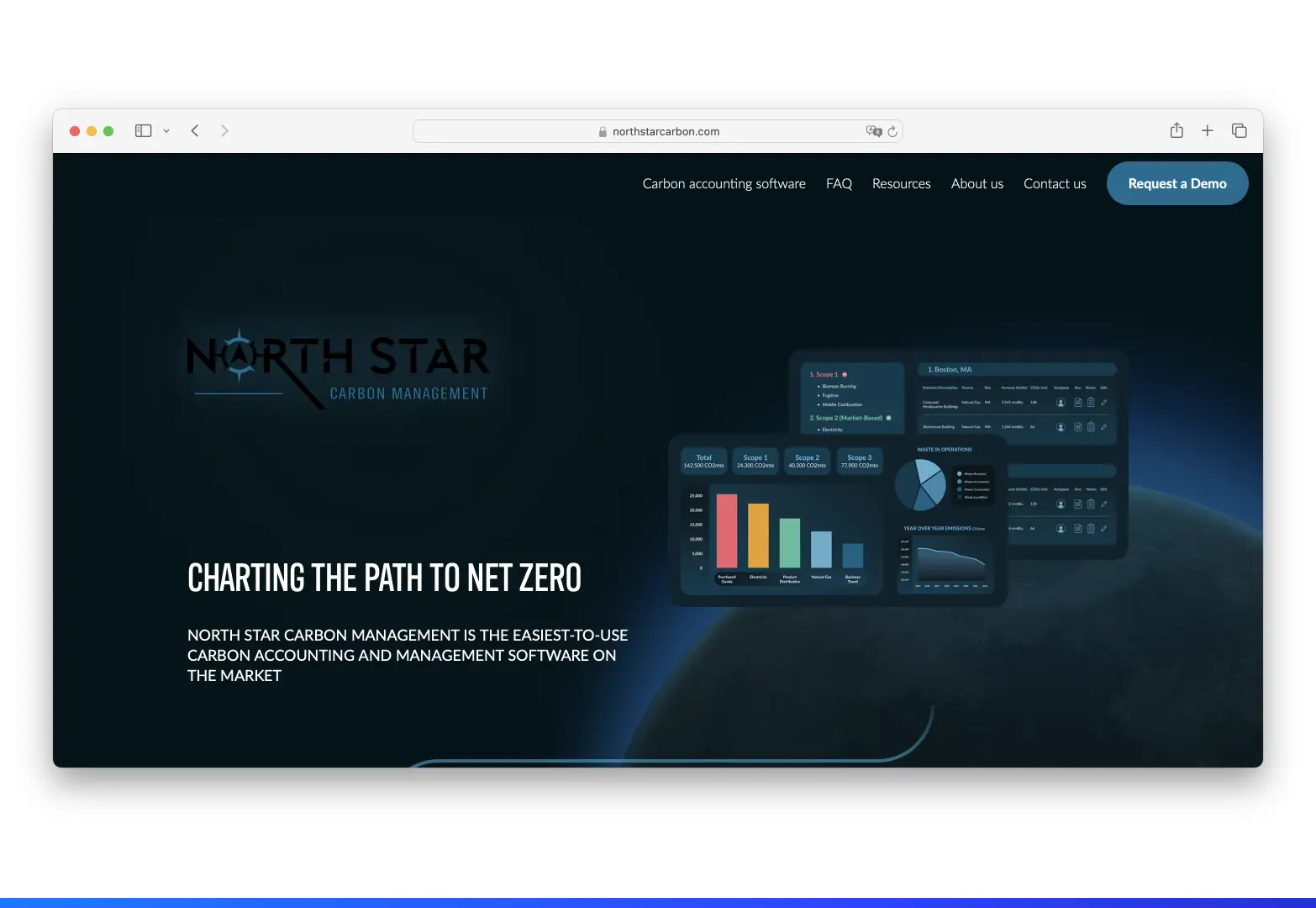
Task: Close the Safari window with red button
Action: (75, 131)
